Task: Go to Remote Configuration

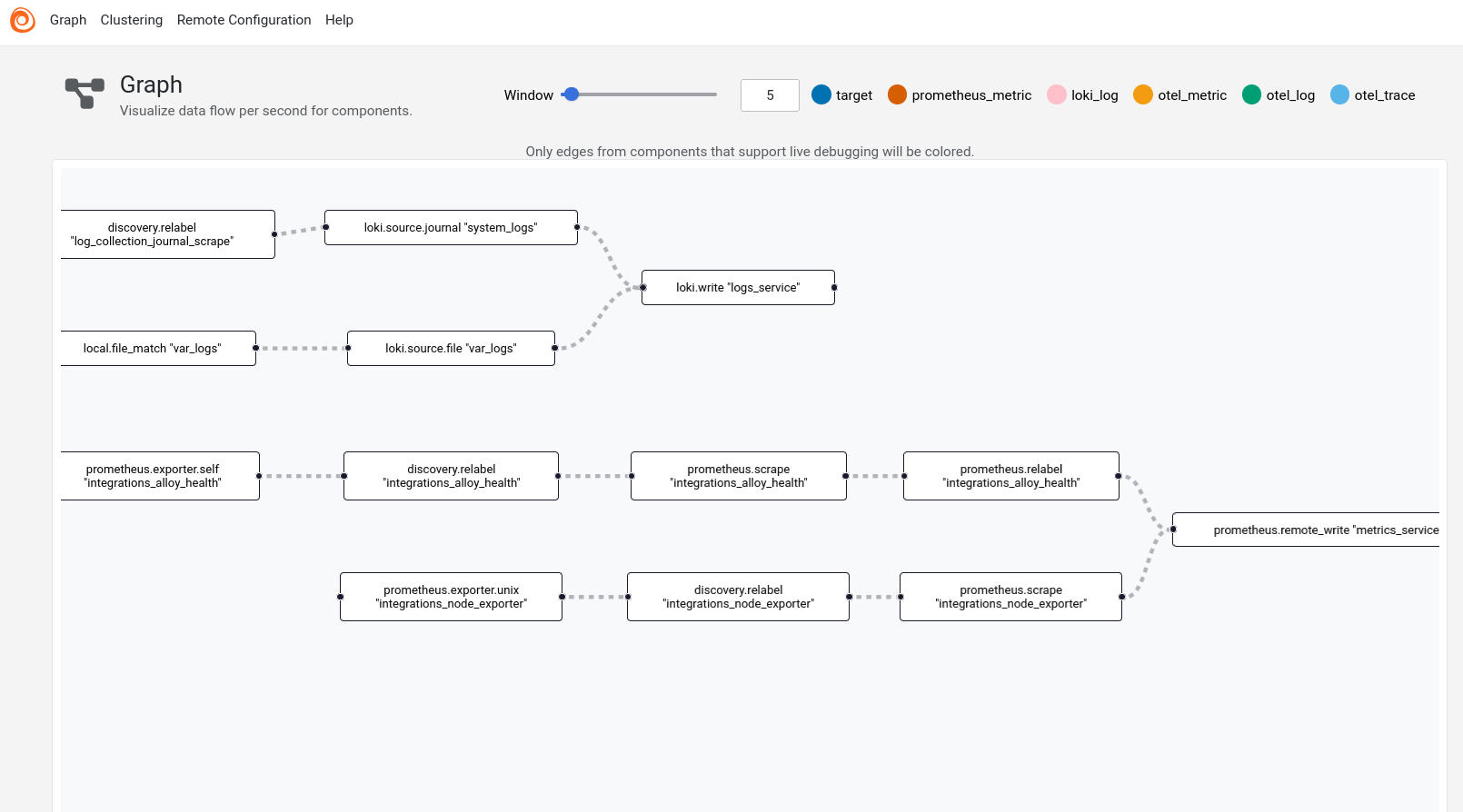Action: pyautogui.click(x=244, y=20)
